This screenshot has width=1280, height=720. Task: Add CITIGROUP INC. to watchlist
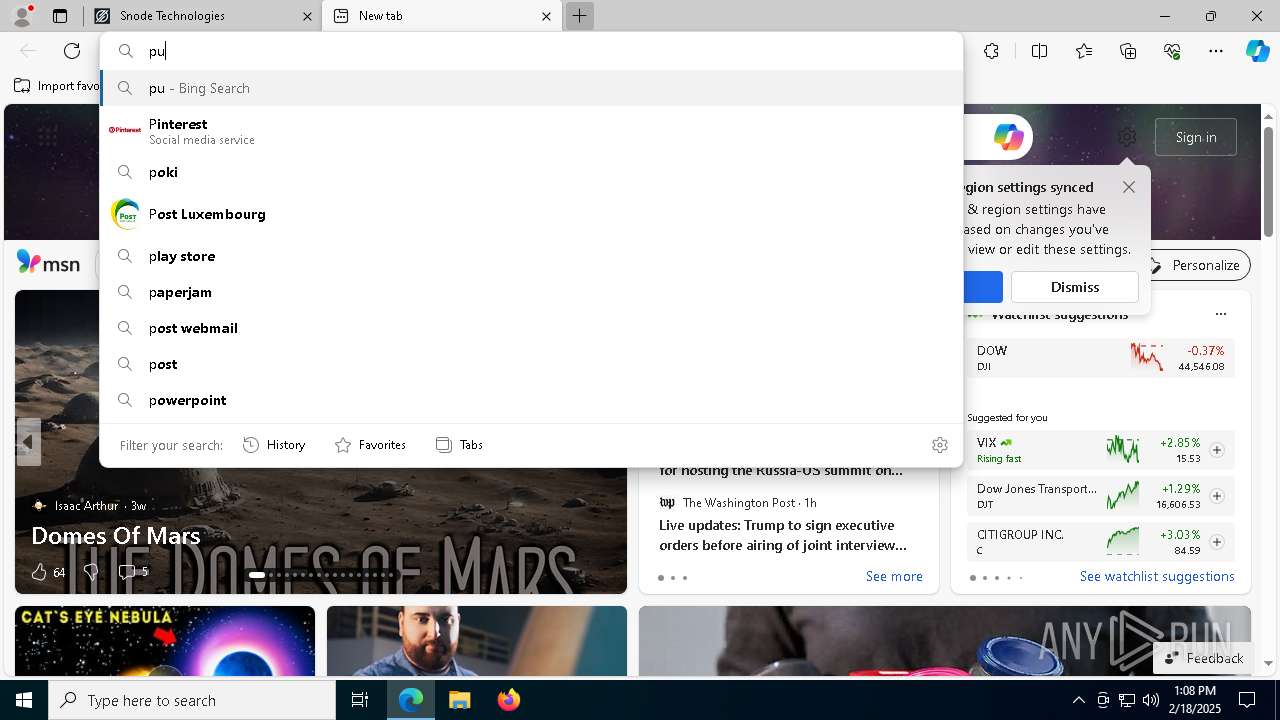(1216, 542)
